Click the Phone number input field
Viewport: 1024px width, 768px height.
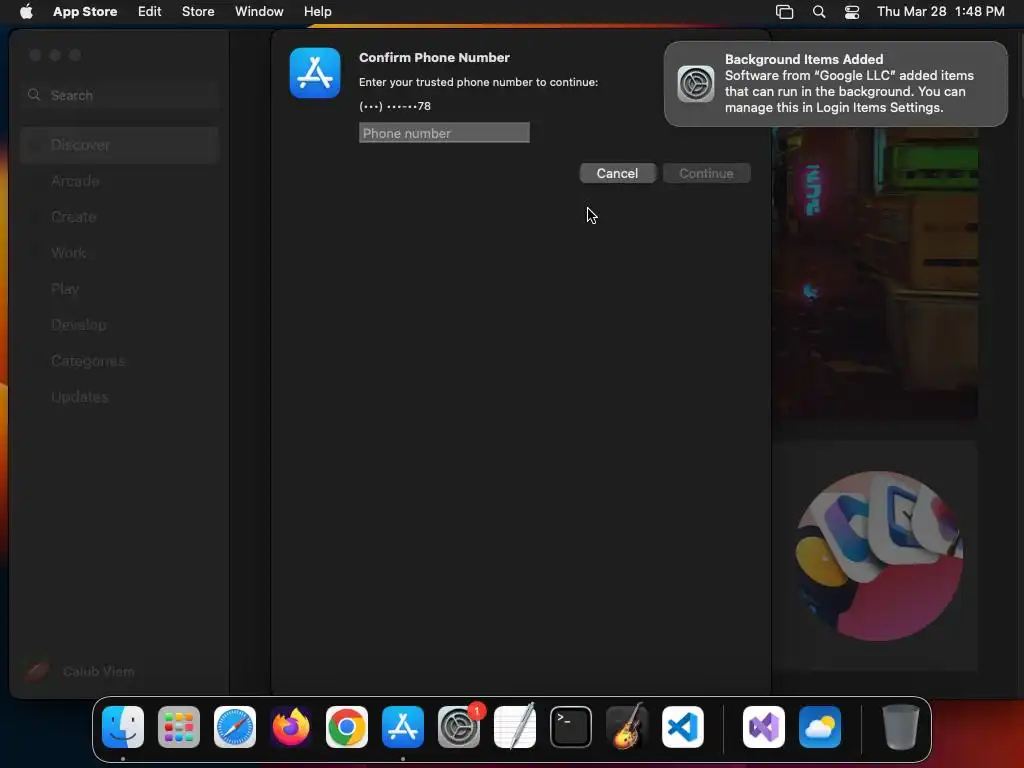(x=444, y=133)
